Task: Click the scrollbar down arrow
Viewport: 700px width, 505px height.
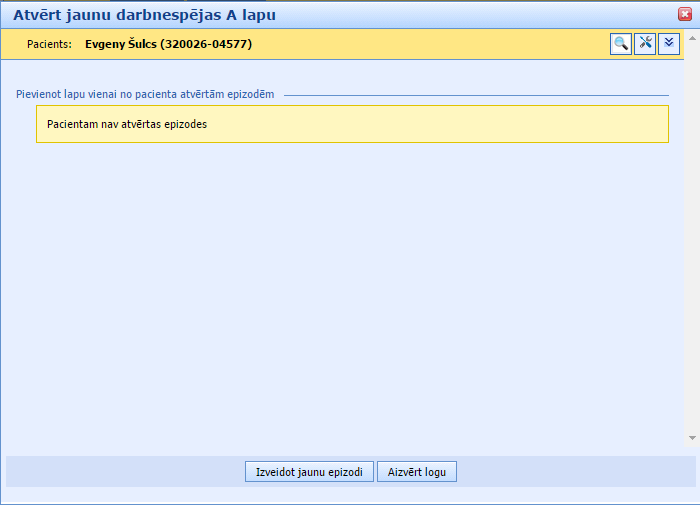Action: 692,438
